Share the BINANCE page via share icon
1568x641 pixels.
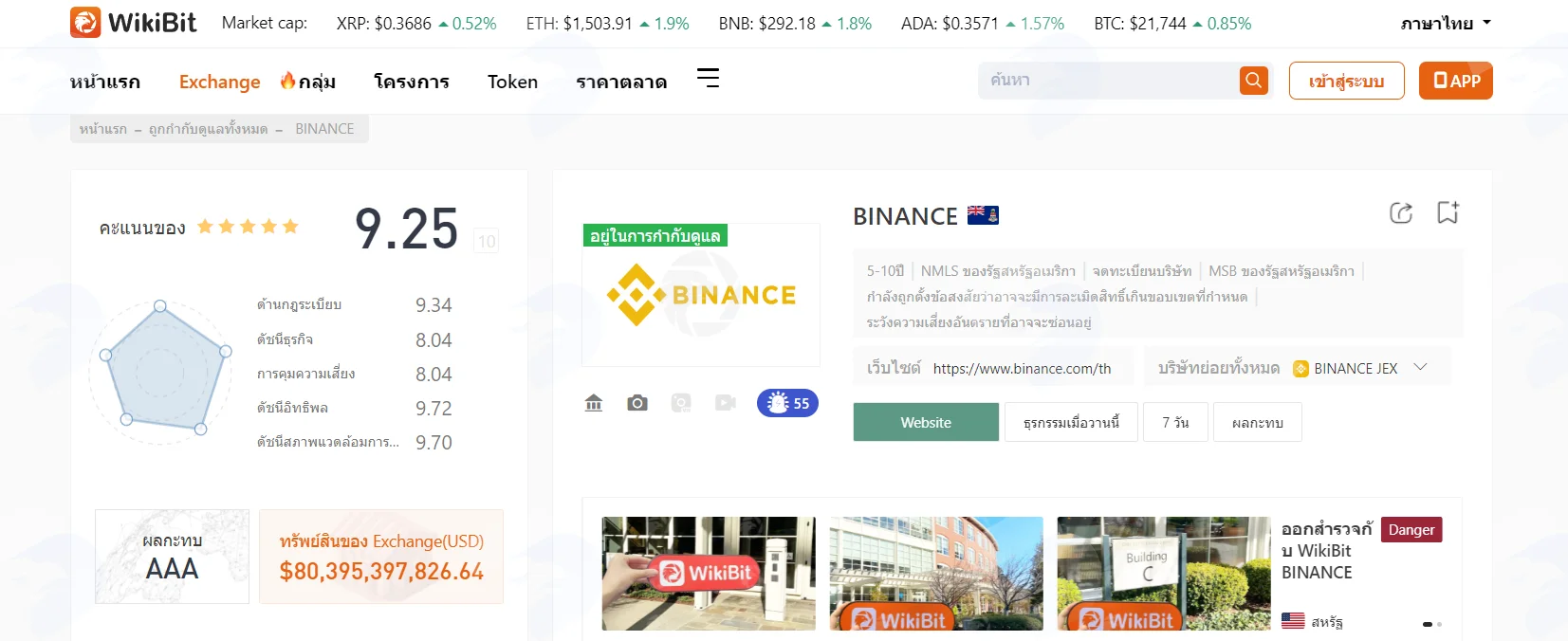[1401, 212]
